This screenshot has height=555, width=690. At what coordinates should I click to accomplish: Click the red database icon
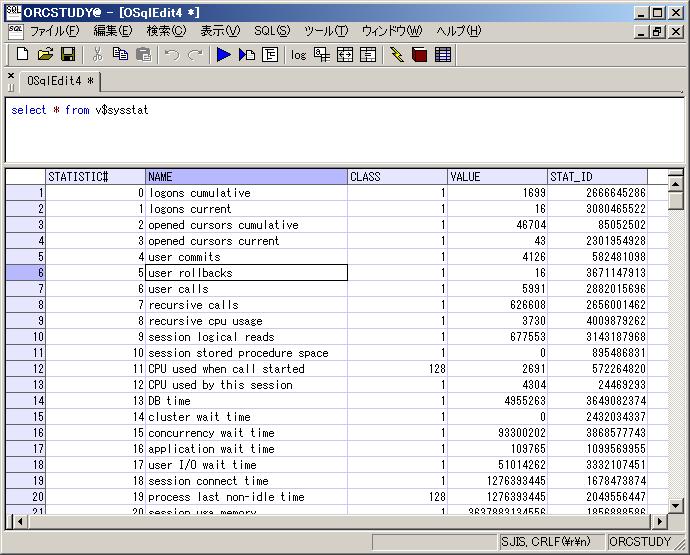pos(420,54)
